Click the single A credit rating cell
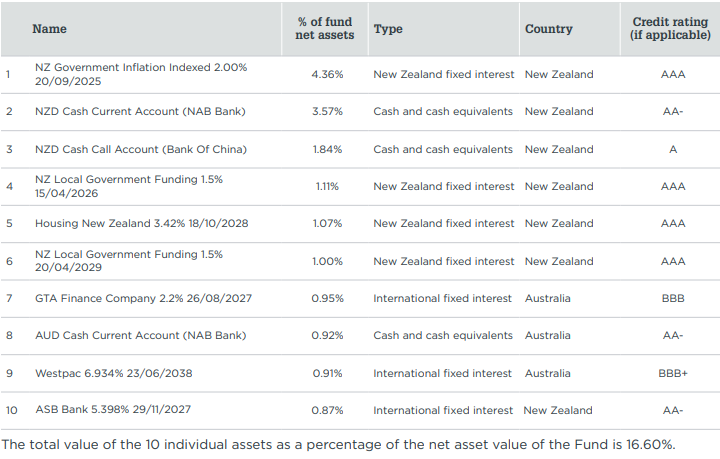720x459 pixels. pyautogui.click(x=672, y=149)
